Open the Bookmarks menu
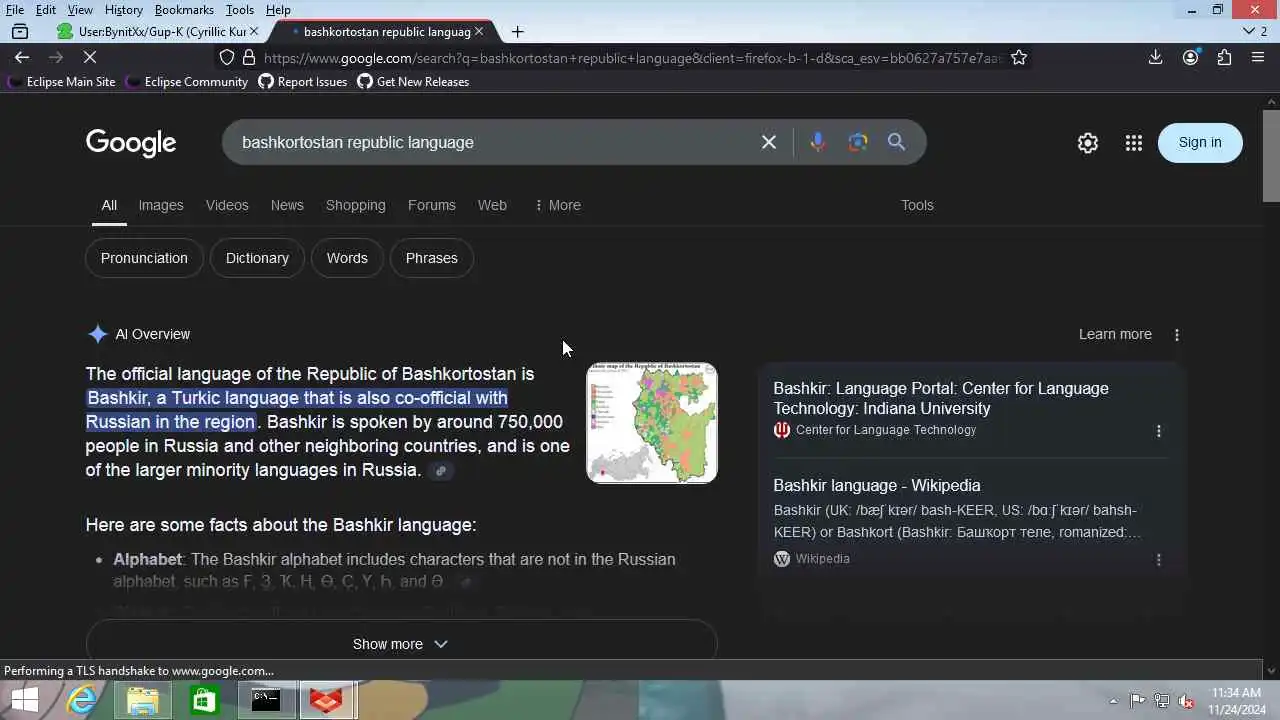Viewport: 1280px width, 720px height. pos(184,10)
